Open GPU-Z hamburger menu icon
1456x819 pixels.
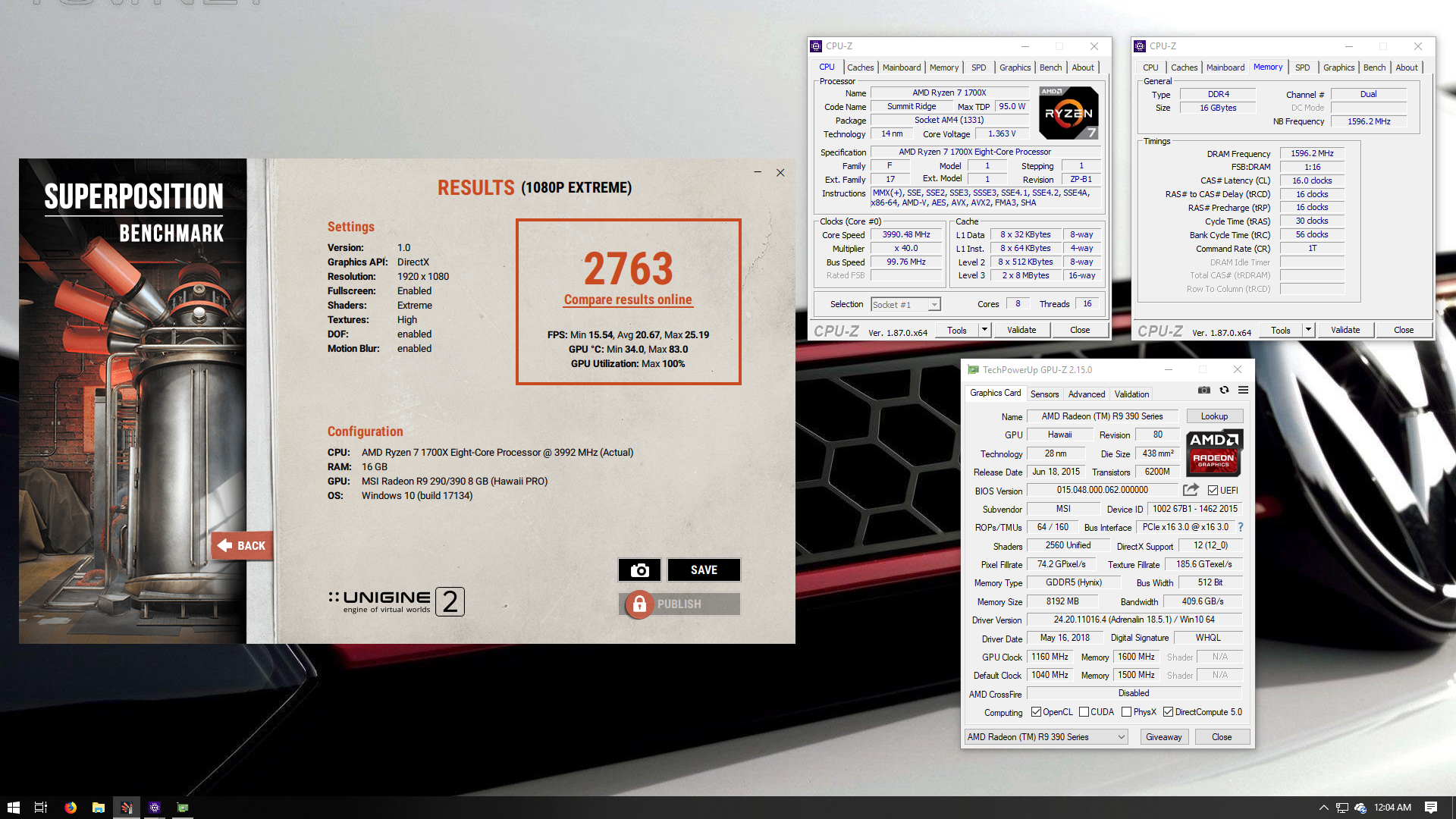click(1243, 390)
